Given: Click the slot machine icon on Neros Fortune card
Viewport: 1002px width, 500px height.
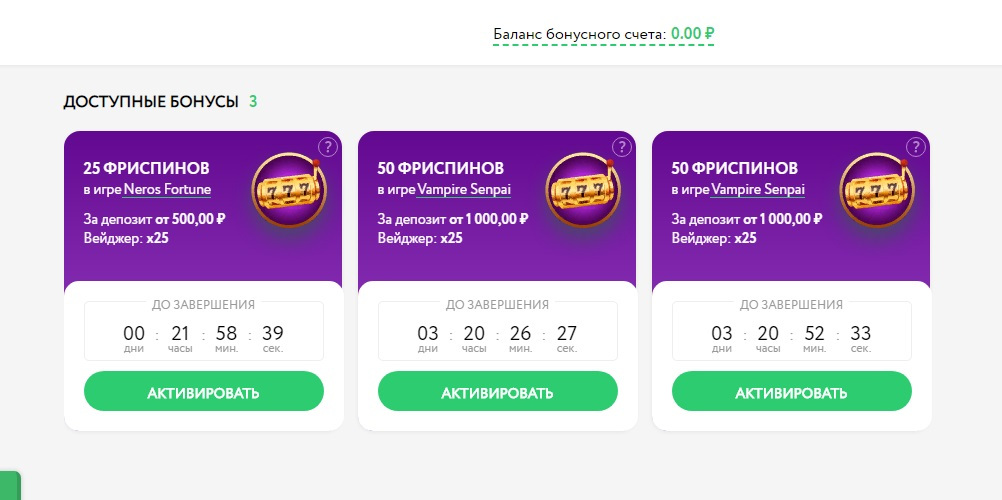Looking at the screenshot, I should pos(284,189).
